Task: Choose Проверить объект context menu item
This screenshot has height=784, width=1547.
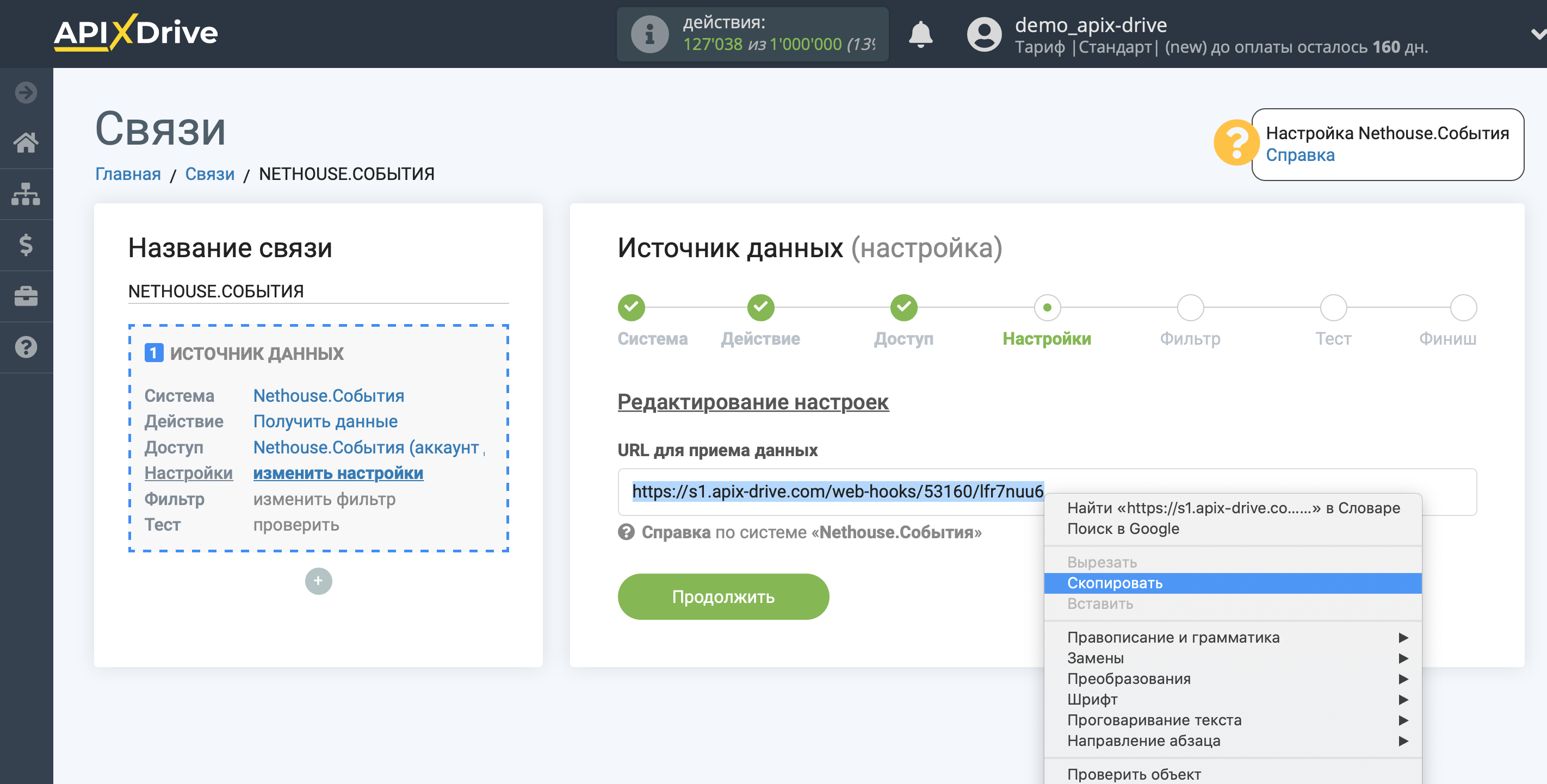Action: point(1233,774)
